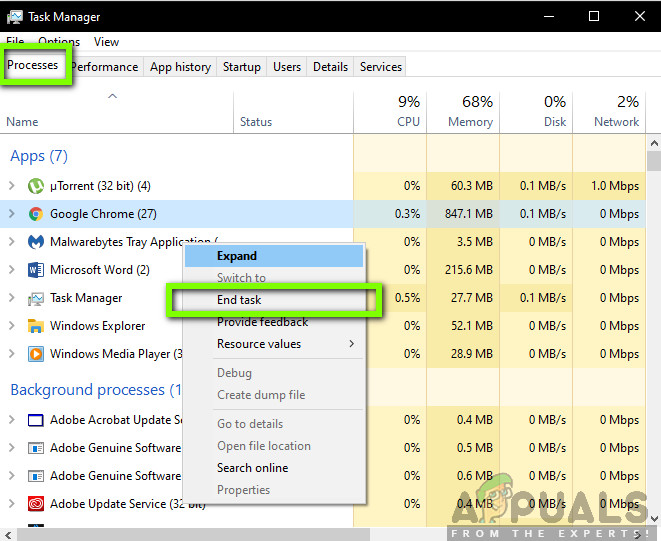Switch to the Startup tab

coord(242,67)
